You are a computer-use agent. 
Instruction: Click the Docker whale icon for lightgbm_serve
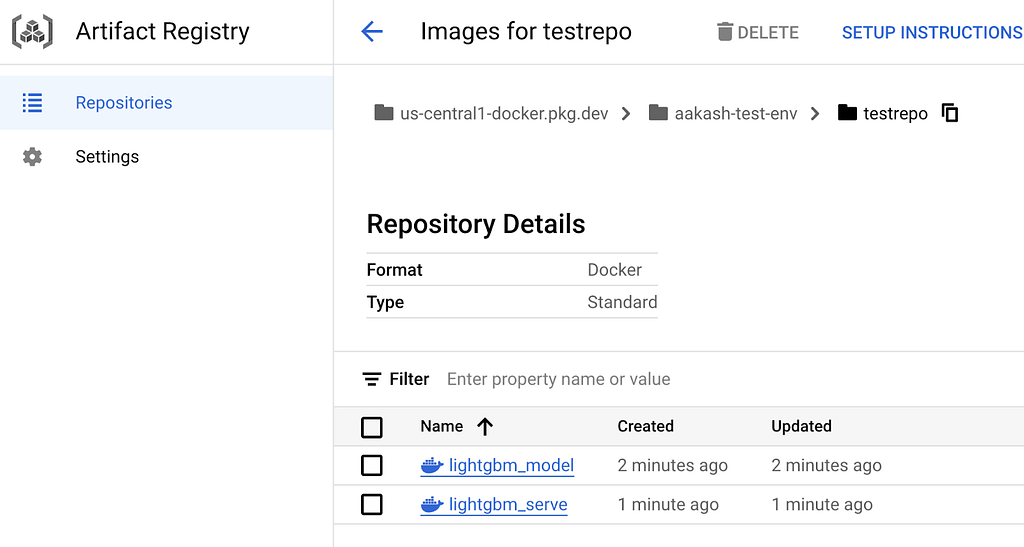[x=432, y=505]
